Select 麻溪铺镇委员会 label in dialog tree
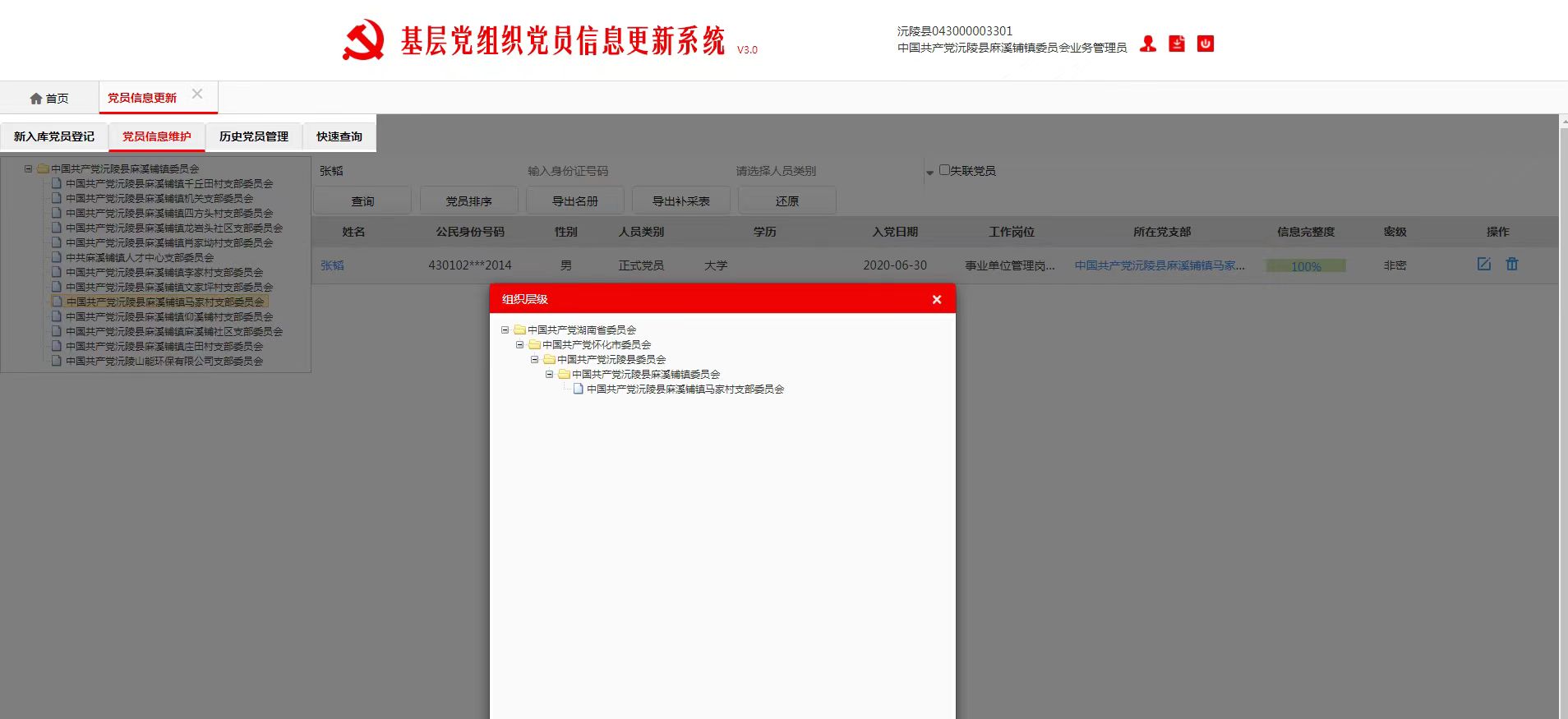 coord(646,375)
